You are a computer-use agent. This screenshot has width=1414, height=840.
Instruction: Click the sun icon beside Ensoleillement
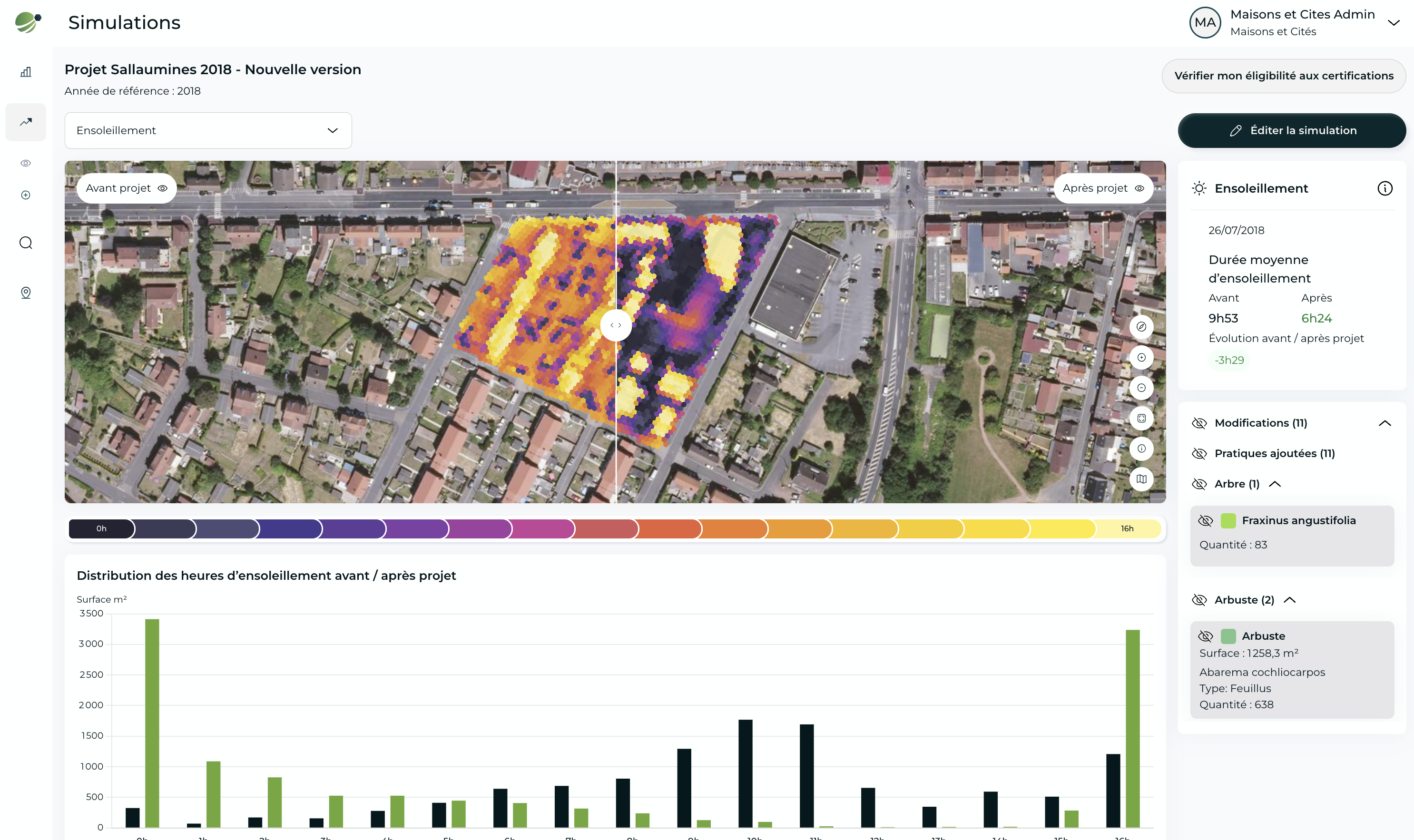[x=1199, y=188]
